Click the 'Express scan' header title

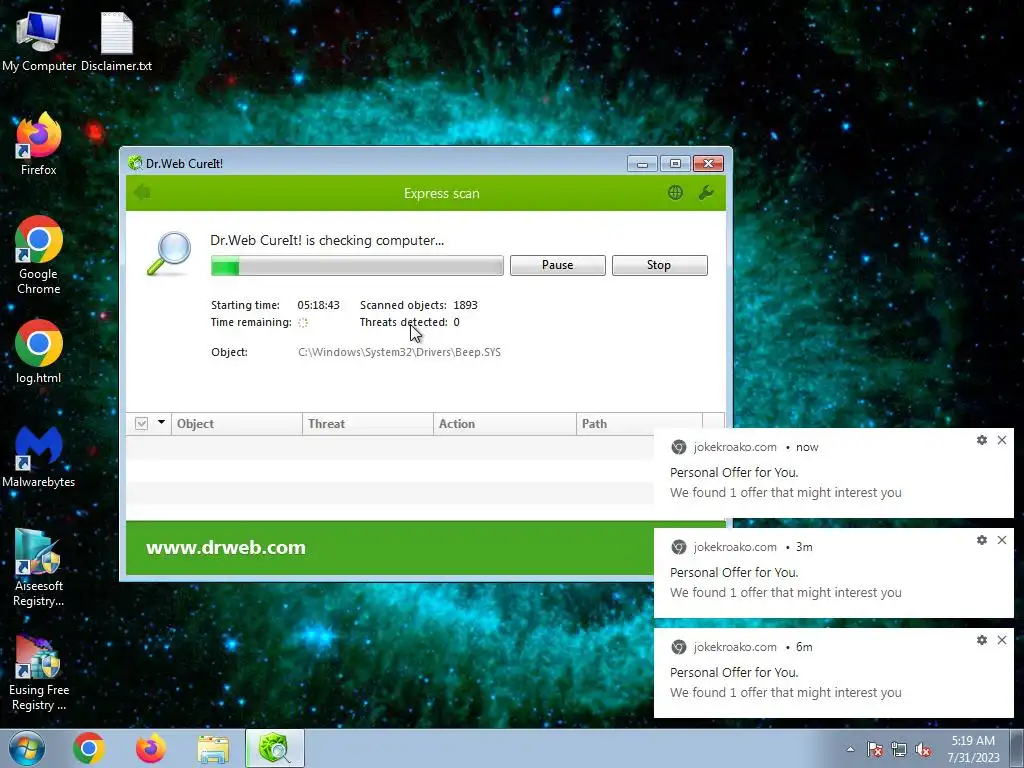point(441,193)
